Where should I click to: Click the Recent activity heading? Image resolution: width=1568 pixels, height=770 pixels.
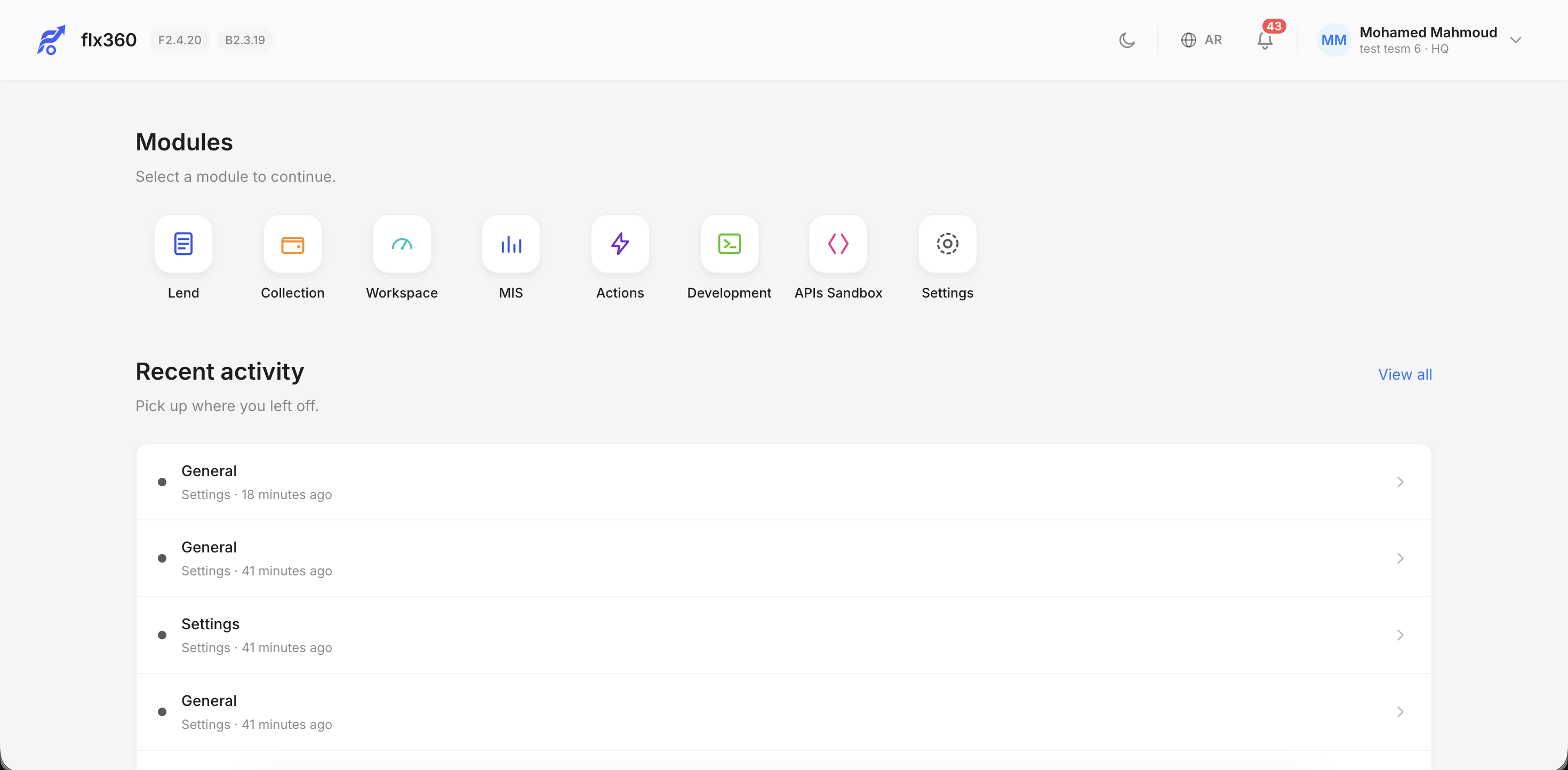click(x=220, y=371)
